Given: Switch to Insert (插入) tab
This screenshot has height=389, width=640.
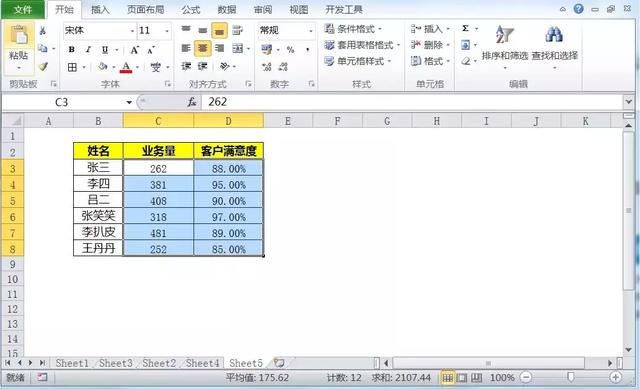Looking at the screenshot, I should pyautogui.click(x=100, y=9).
